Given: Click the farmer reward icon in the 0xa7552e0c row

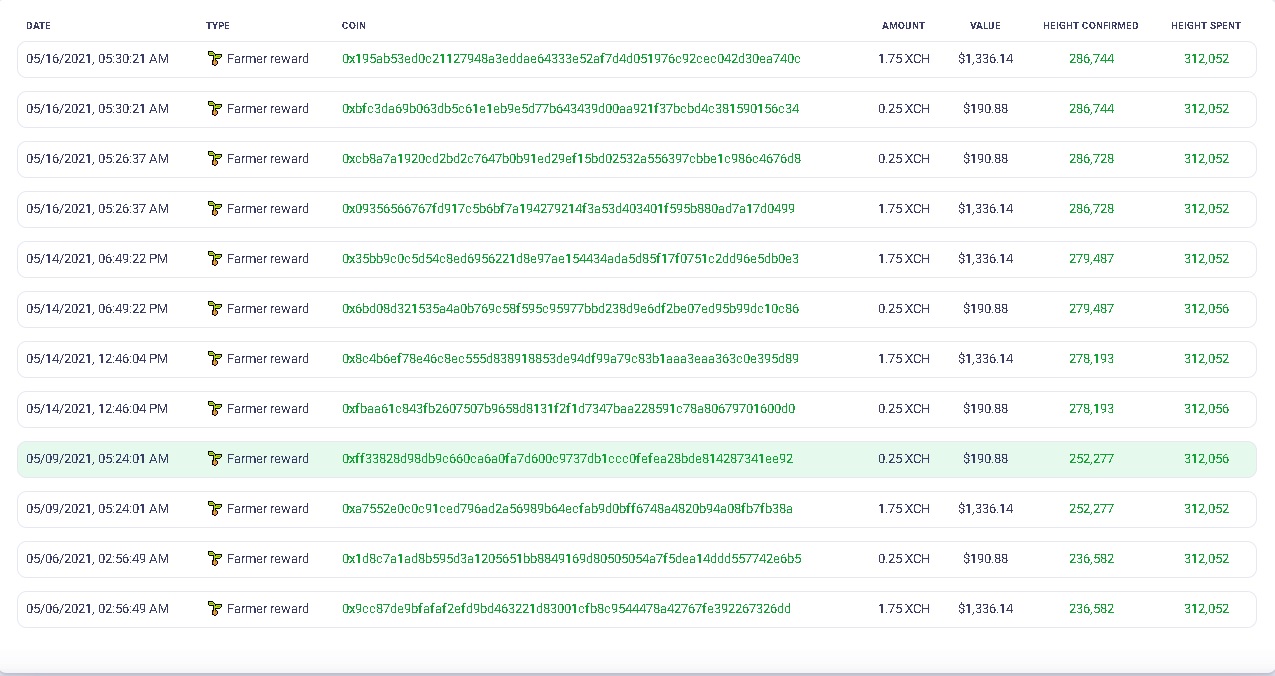Looking at the screenshot, I should 214,509.
